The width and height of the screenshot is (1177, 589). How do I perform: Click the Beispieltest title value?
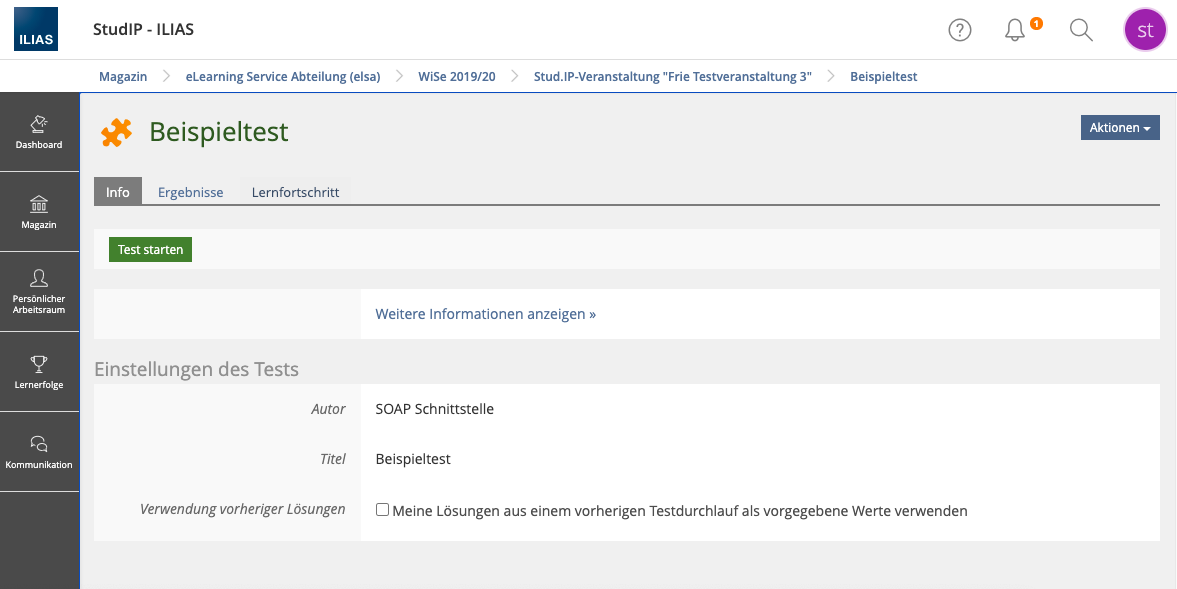click(413, 459)
